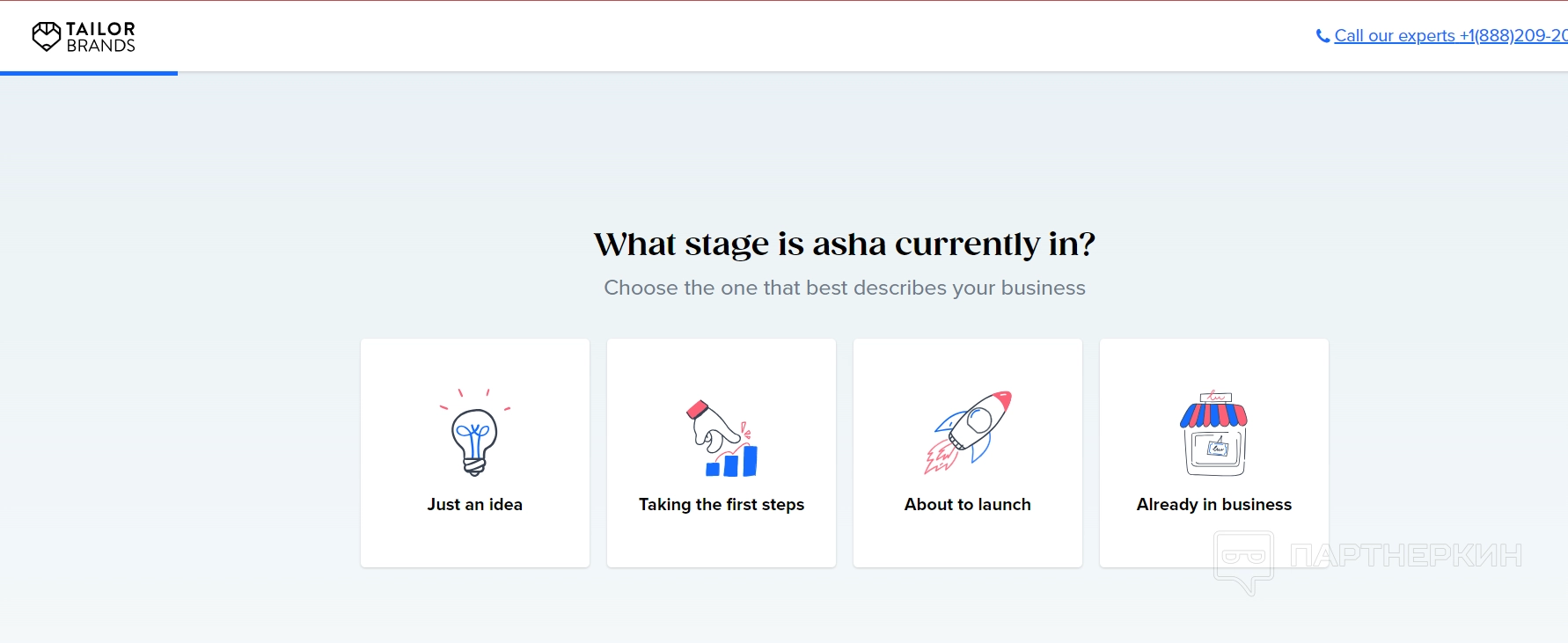This screenshot has height=643, width=1568.
Task: Select the "Taking the first steps" label
Action: [x=722, y=505]
